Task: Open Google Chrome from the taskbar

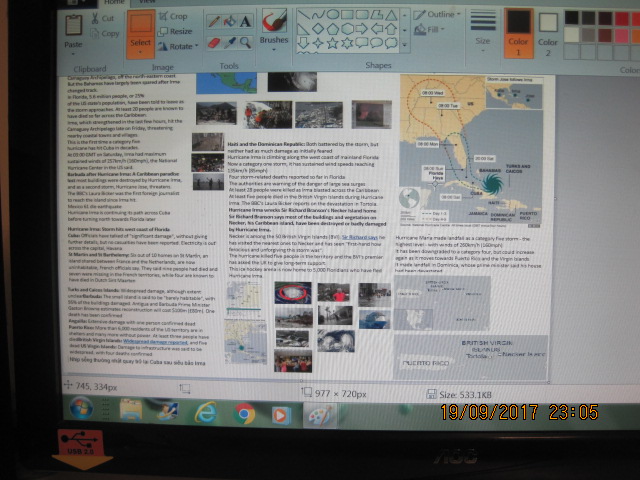Action: (x=244, y=413)
